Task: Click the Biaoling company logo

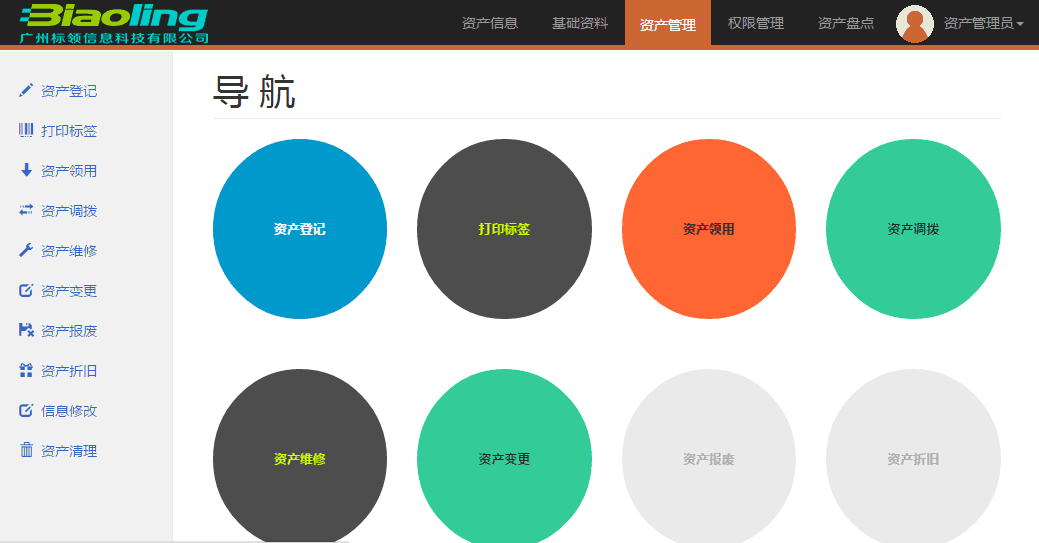Action: click(114, 24)
